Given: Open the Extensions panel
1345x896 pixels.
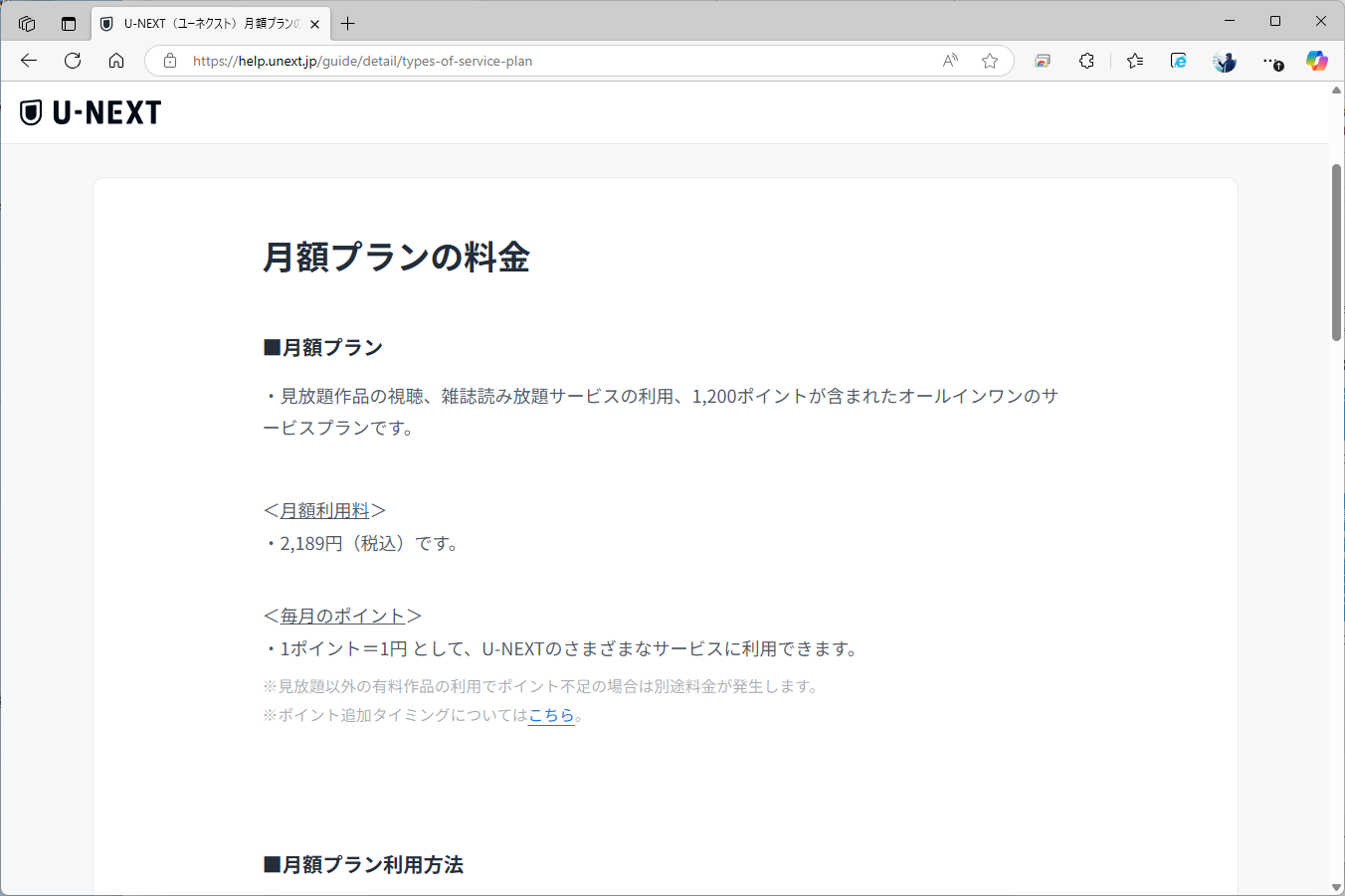Looking at the screenshot, I should [1086, 61].
